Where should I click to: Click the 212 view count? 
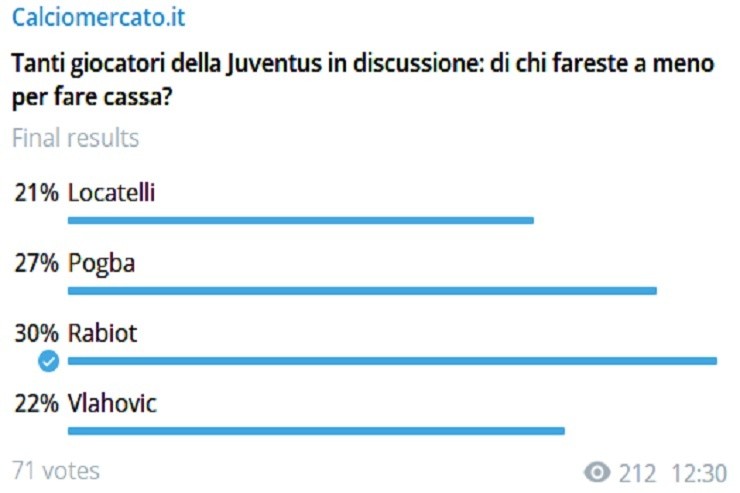[x=637, y=472]
